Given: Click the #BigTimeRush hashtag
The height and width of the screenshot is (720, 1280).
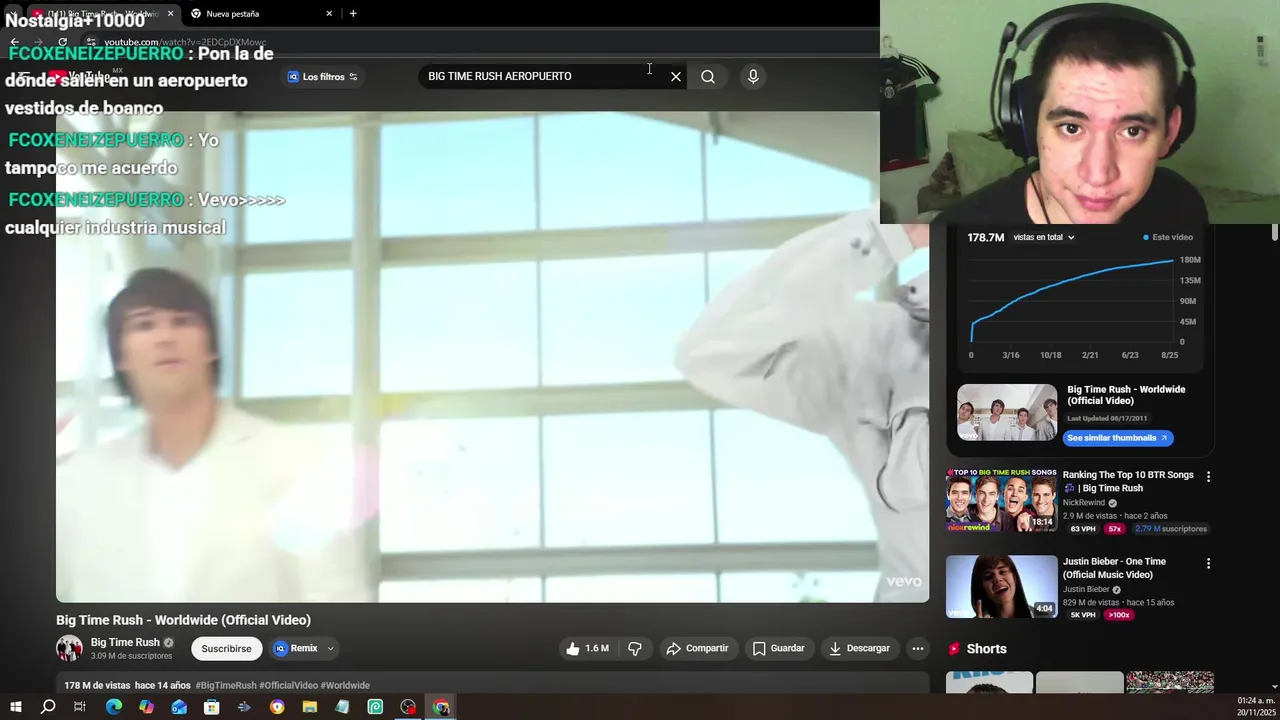Looking at the screenshot, I should (x=226, y=685).
